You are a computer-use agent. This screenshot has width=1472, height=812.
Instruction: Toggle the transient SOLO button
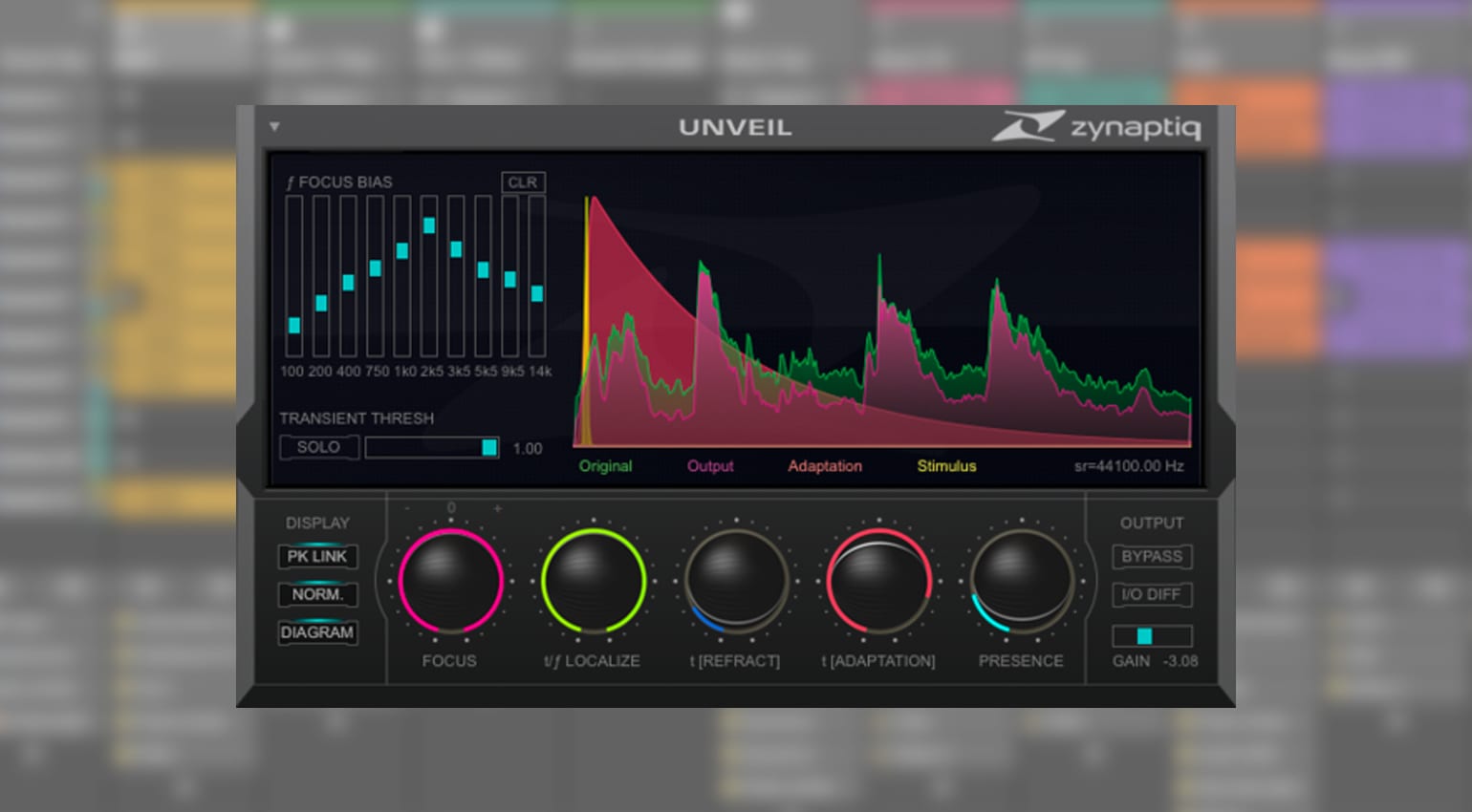(x=318, y=447)
